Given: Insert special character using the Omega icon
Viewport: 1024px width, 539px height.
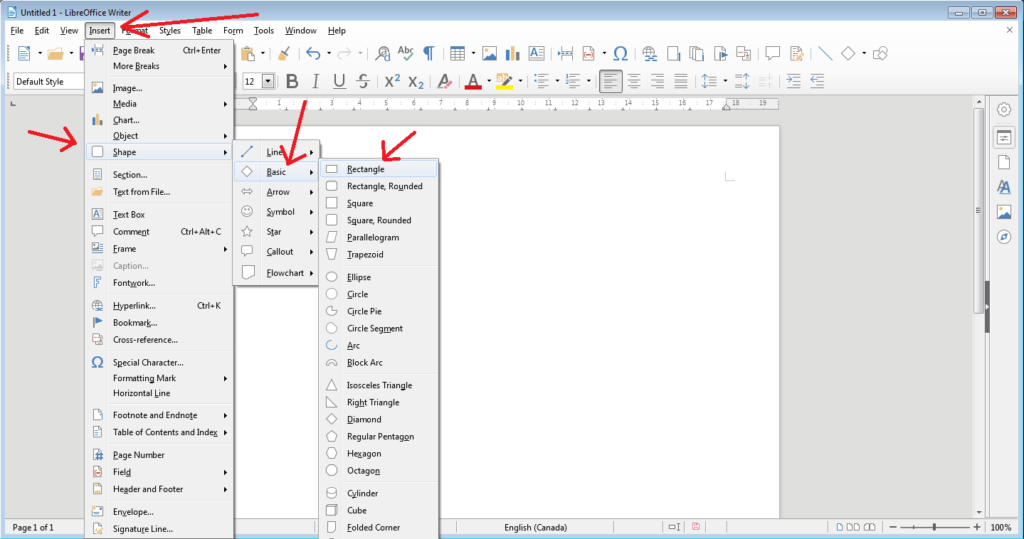Looking at the screenshot, I should (620, 54).
